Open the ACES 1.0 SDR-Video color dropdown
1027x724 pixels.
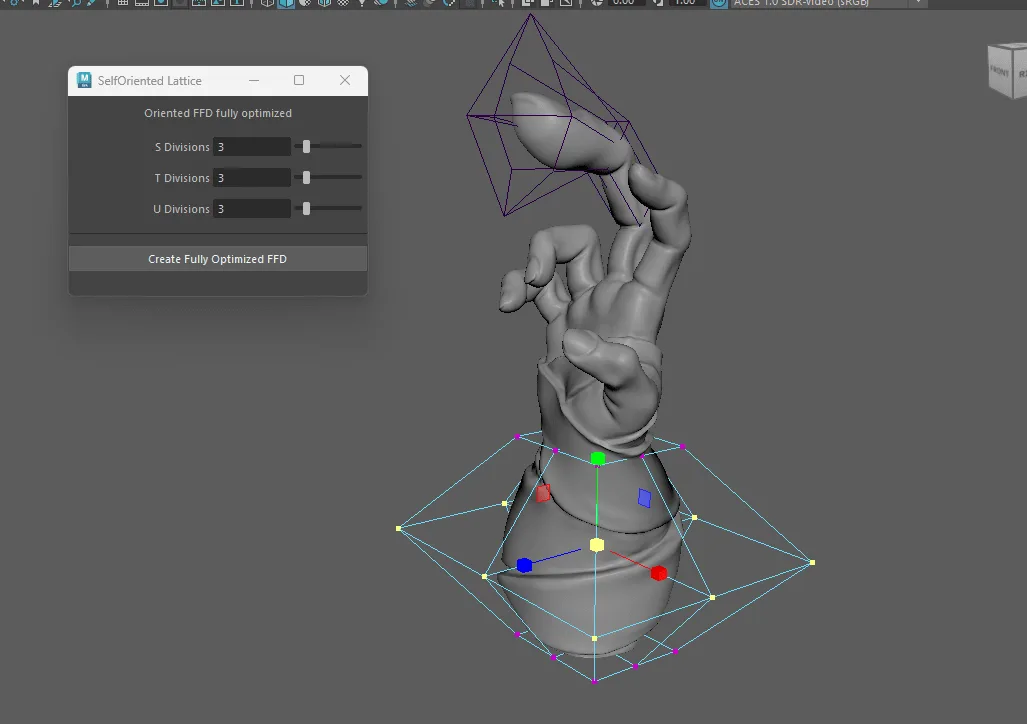click(x=917, y=4)
